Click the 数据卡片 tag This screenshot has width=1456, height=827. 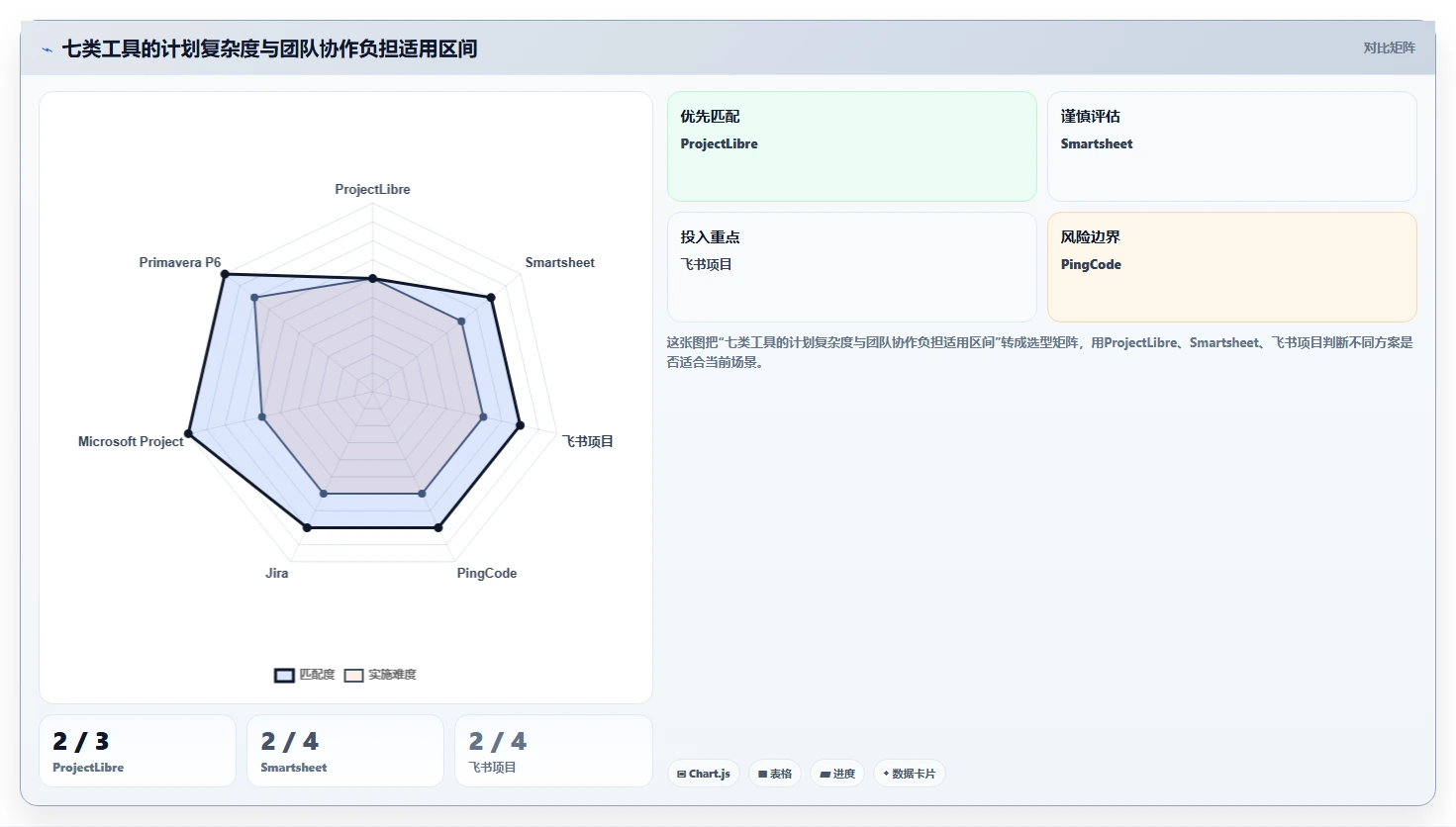909,774
